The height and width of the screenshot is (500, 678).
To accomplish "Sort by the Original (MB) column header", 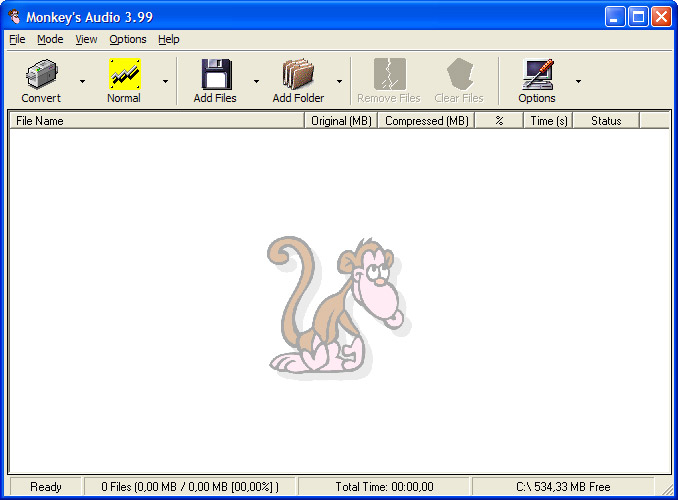I will (x=341, y=121).
